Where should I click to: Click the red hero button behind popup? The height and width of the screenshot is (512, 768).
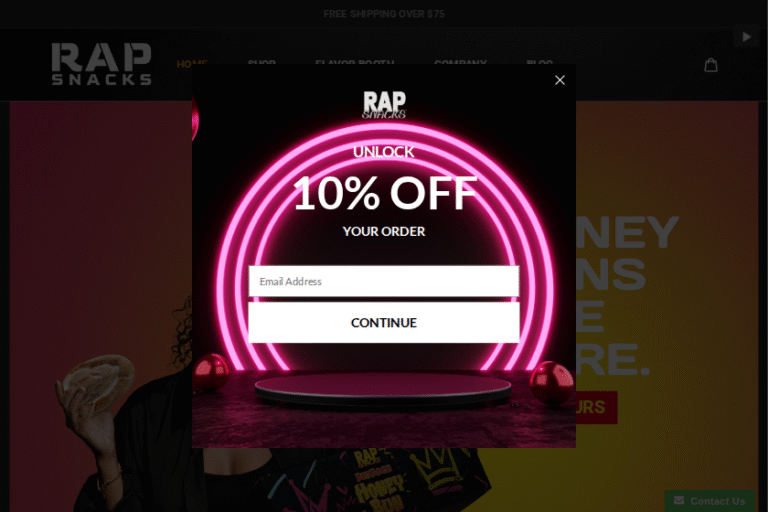597,407
